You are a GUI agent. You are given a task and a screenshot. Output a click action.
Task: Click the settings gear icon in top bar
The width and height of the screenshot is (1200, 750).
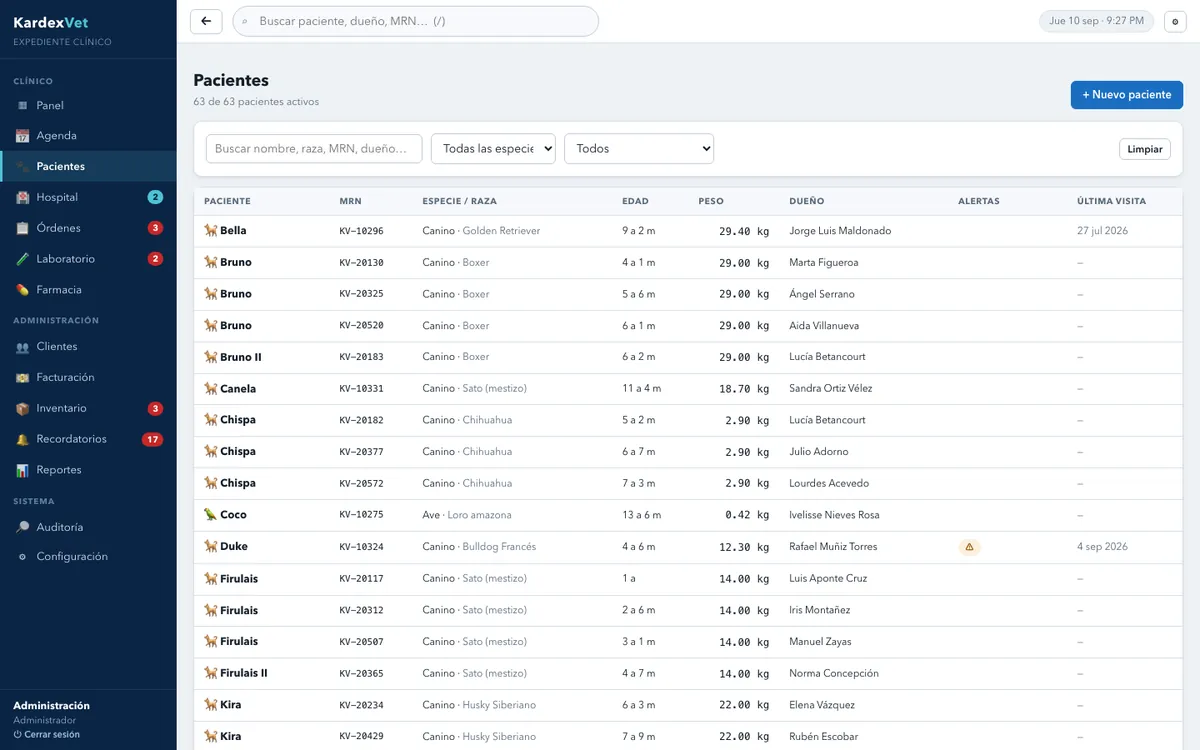pyautogui.click(x=1175, y=21)
